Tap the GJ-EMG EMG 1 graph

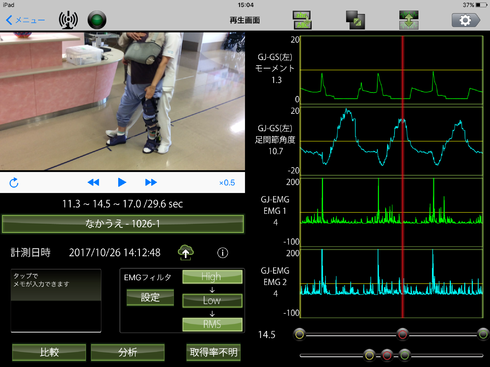(392, 212)
